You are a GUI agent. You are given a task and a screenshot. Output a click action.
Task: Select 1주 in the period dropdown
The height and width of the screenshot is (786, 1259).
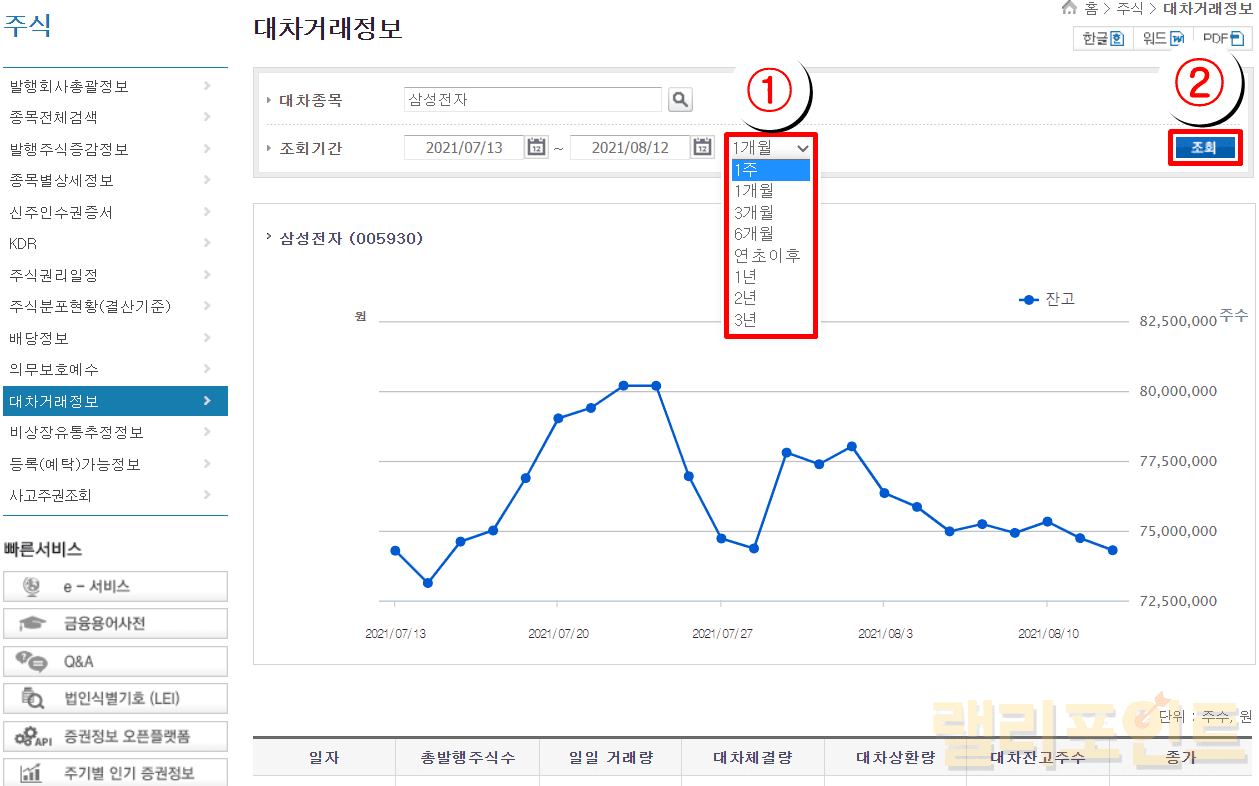(x=770, y=170)
